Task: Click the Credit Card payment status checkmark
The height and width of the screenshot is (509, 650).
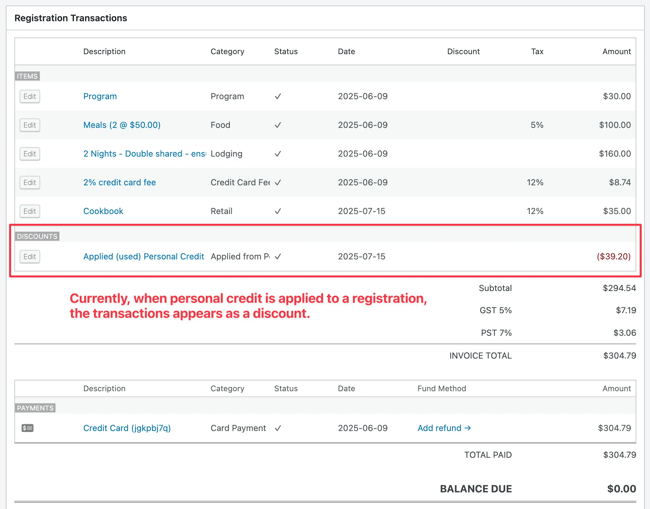Action: (x=278, y=428)
